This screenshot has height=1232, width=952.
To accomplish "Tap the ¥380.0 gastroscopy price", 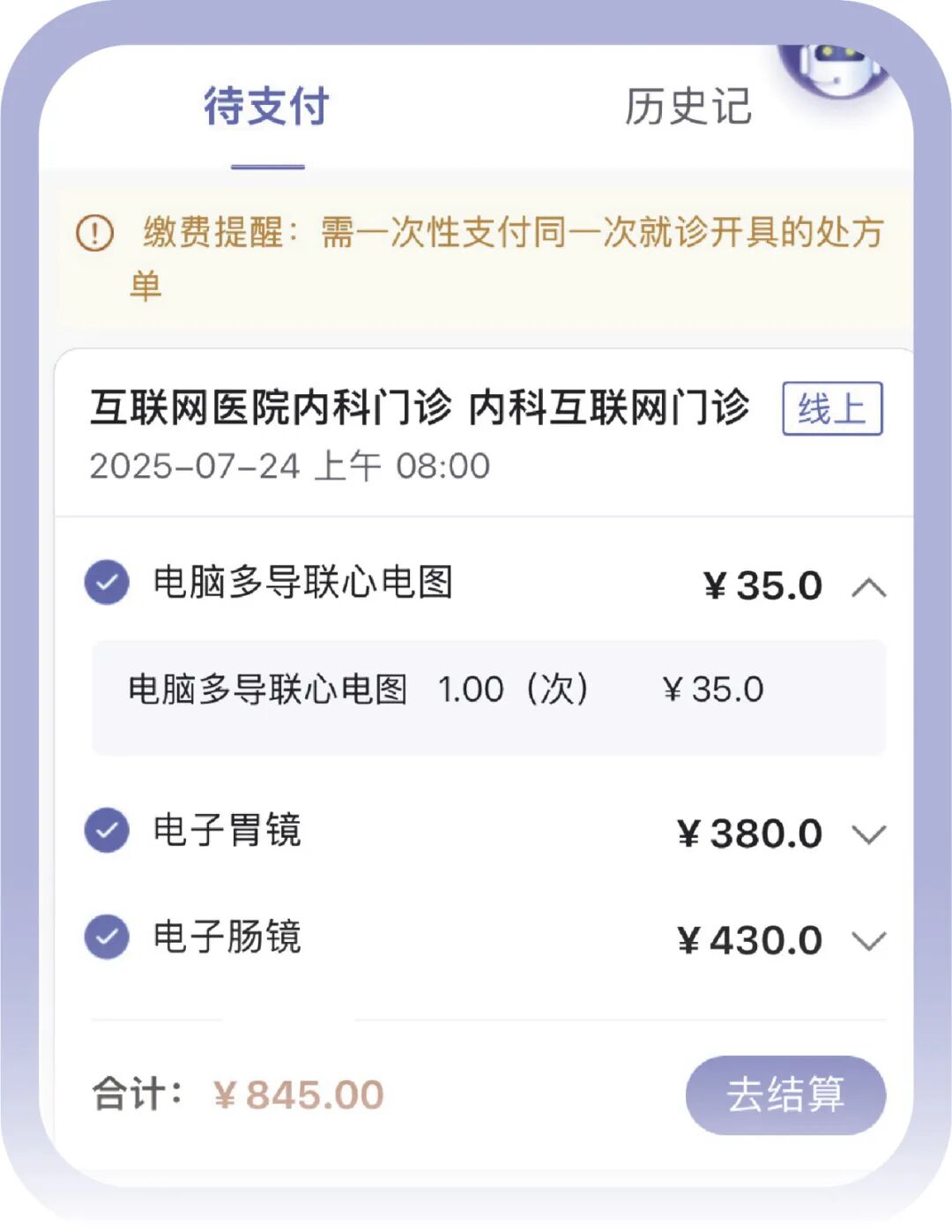I will click(750, 834).
